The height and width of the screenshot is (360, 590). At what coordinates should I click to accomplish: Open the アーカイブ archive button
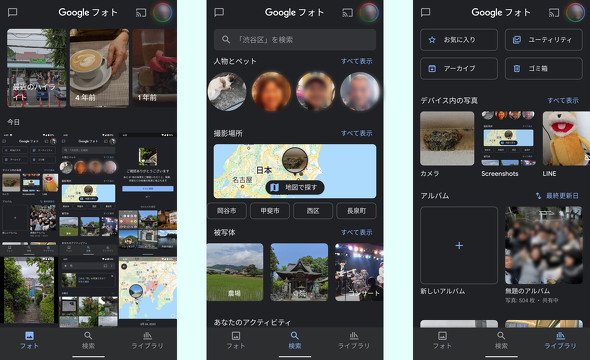[x=459, y=68]
